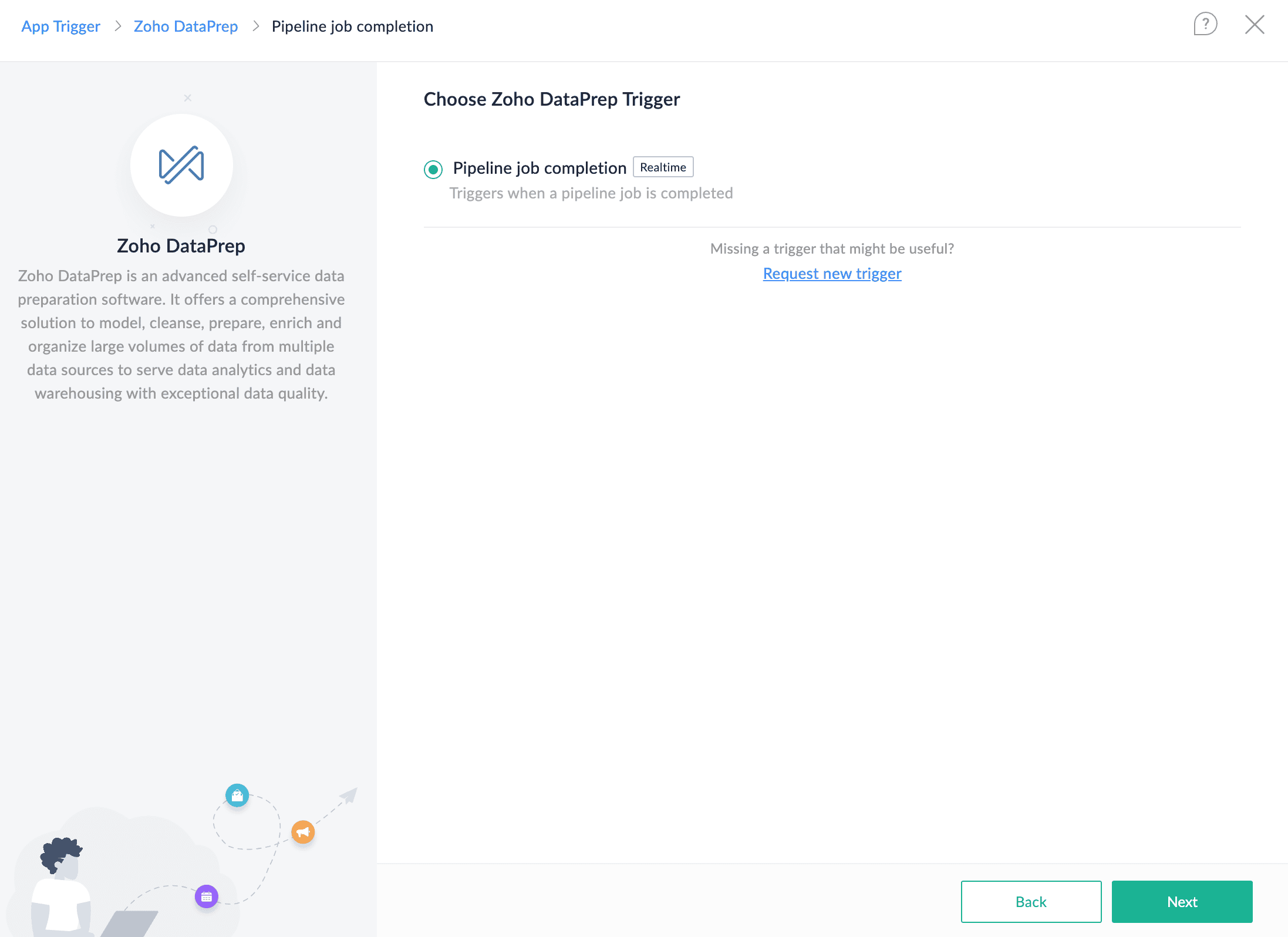Click the help question mark icon
This screenshot has width=1288, height=937.
pos(1205,25)
